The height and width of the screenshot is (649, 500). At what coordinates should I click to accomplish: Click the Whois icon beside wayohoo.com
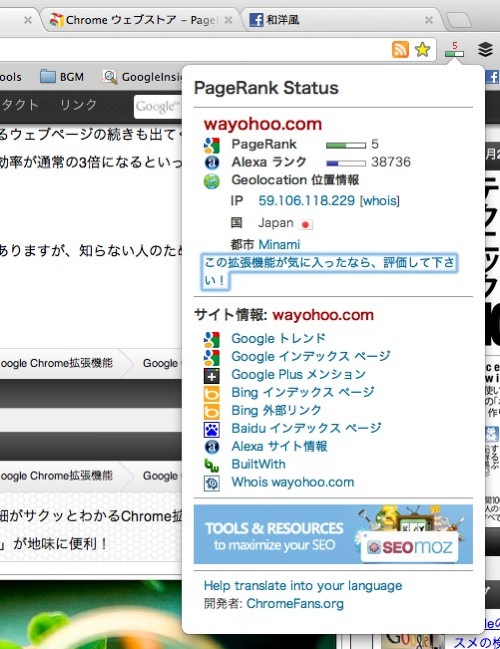point(212,483)
